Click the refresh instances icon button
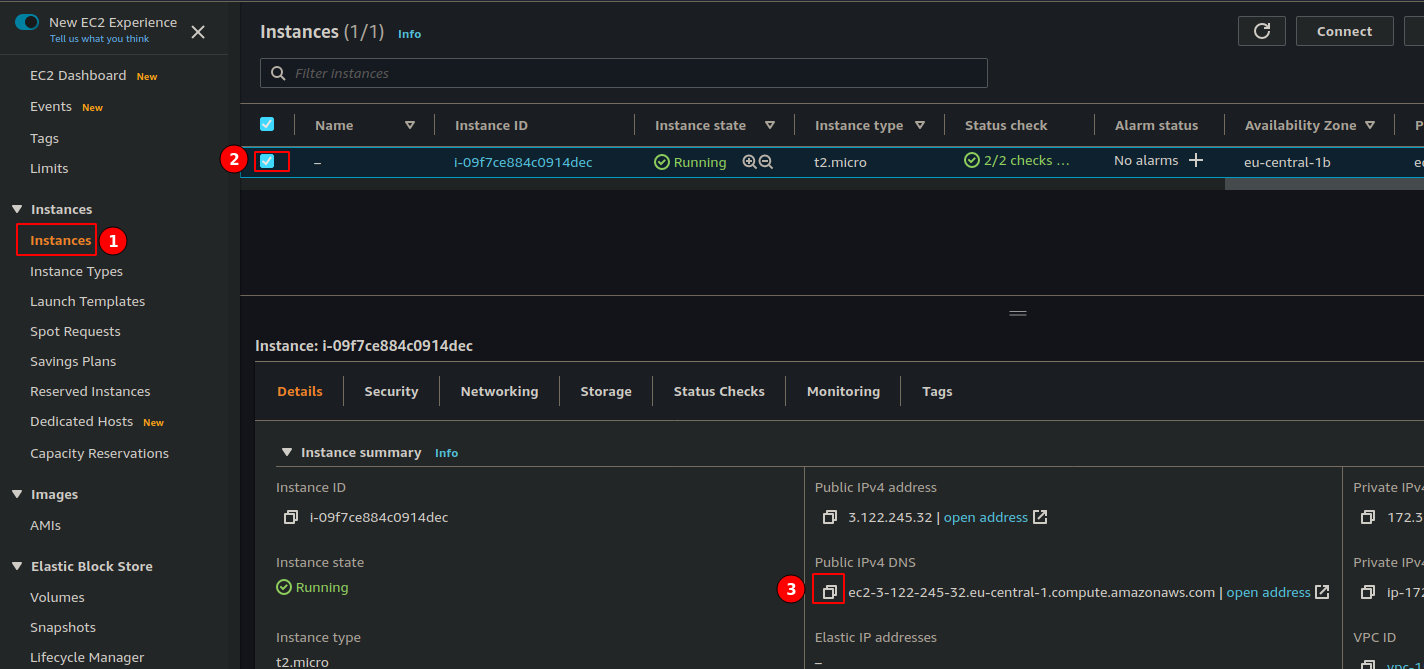The image size is (1424, 669). point(1261,31)
